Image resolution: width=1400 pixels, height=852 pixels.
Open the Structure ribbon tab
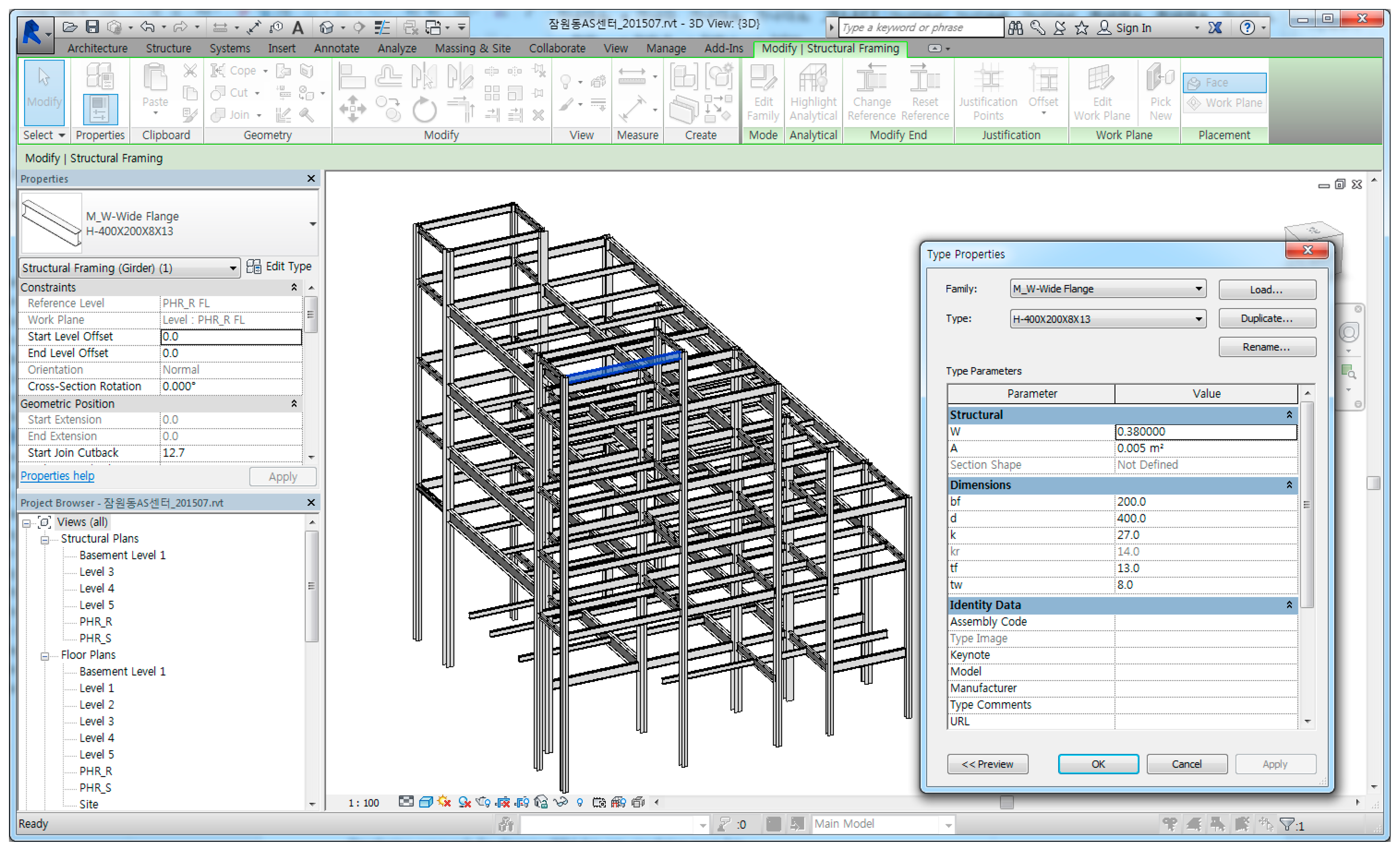click(x=168, y=48)
